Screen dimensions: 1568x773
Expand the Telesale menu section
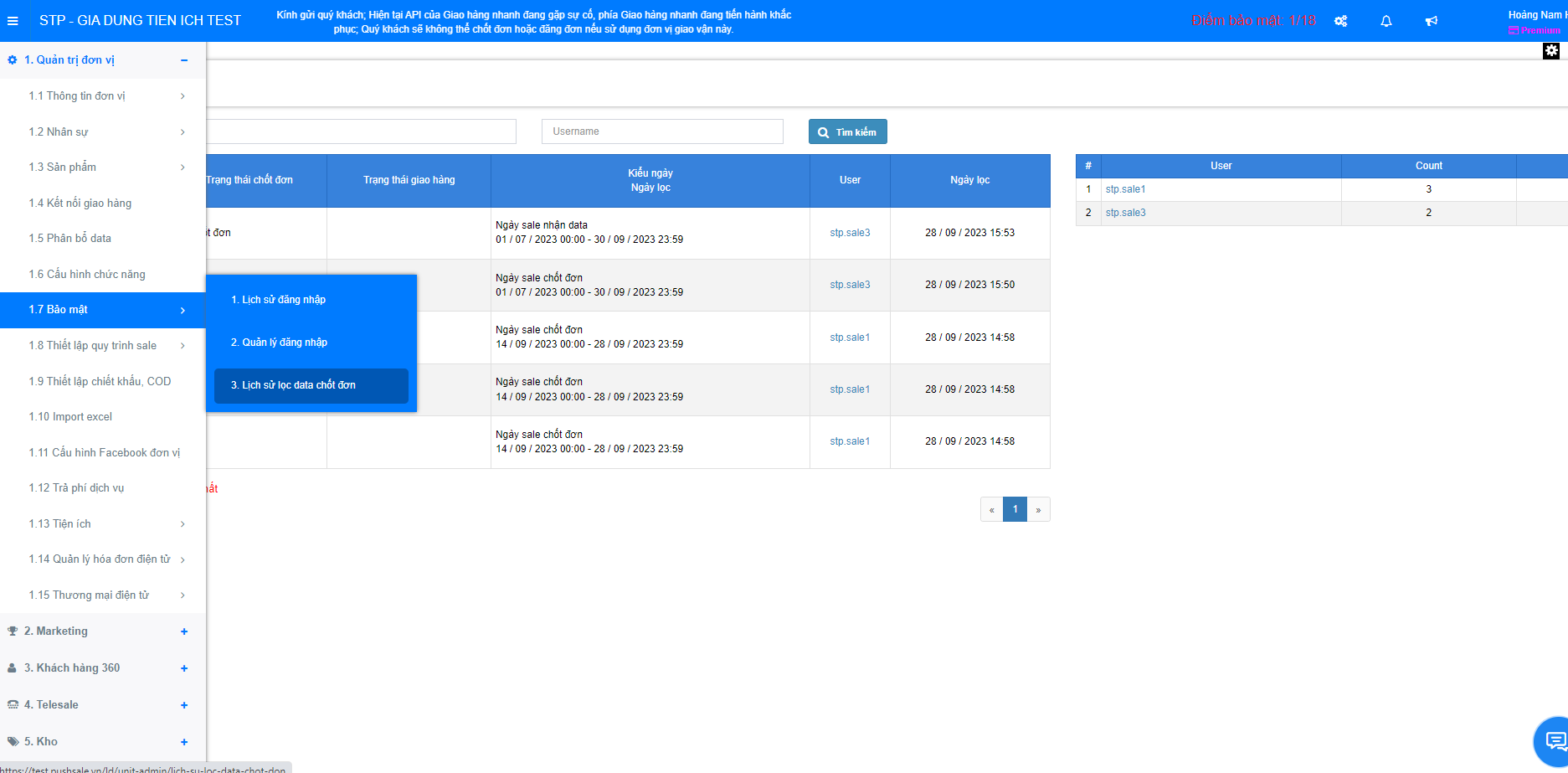(184, 705)
